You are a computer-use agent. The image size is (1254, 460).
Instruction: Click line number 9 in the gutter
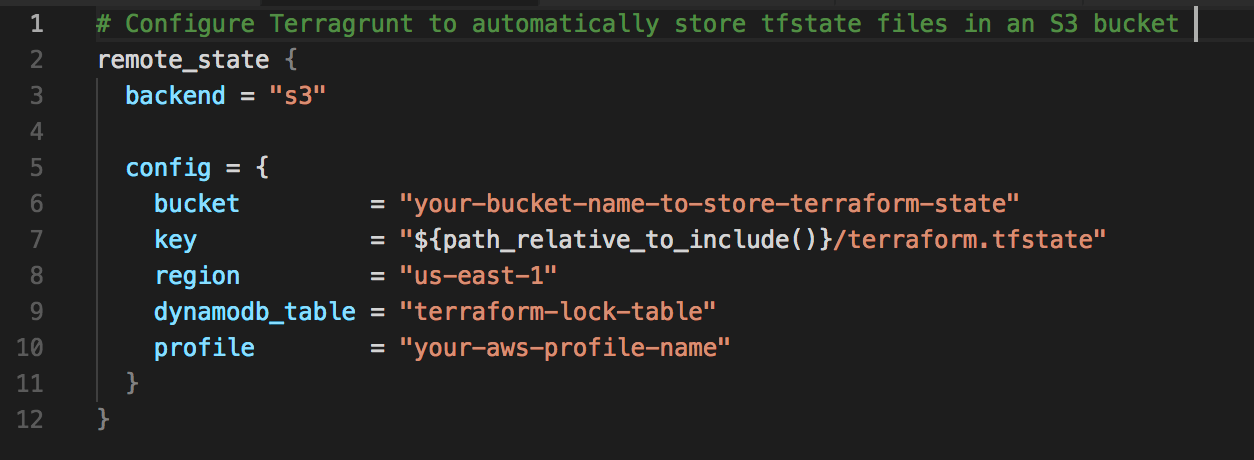click(x=36, y=312)
